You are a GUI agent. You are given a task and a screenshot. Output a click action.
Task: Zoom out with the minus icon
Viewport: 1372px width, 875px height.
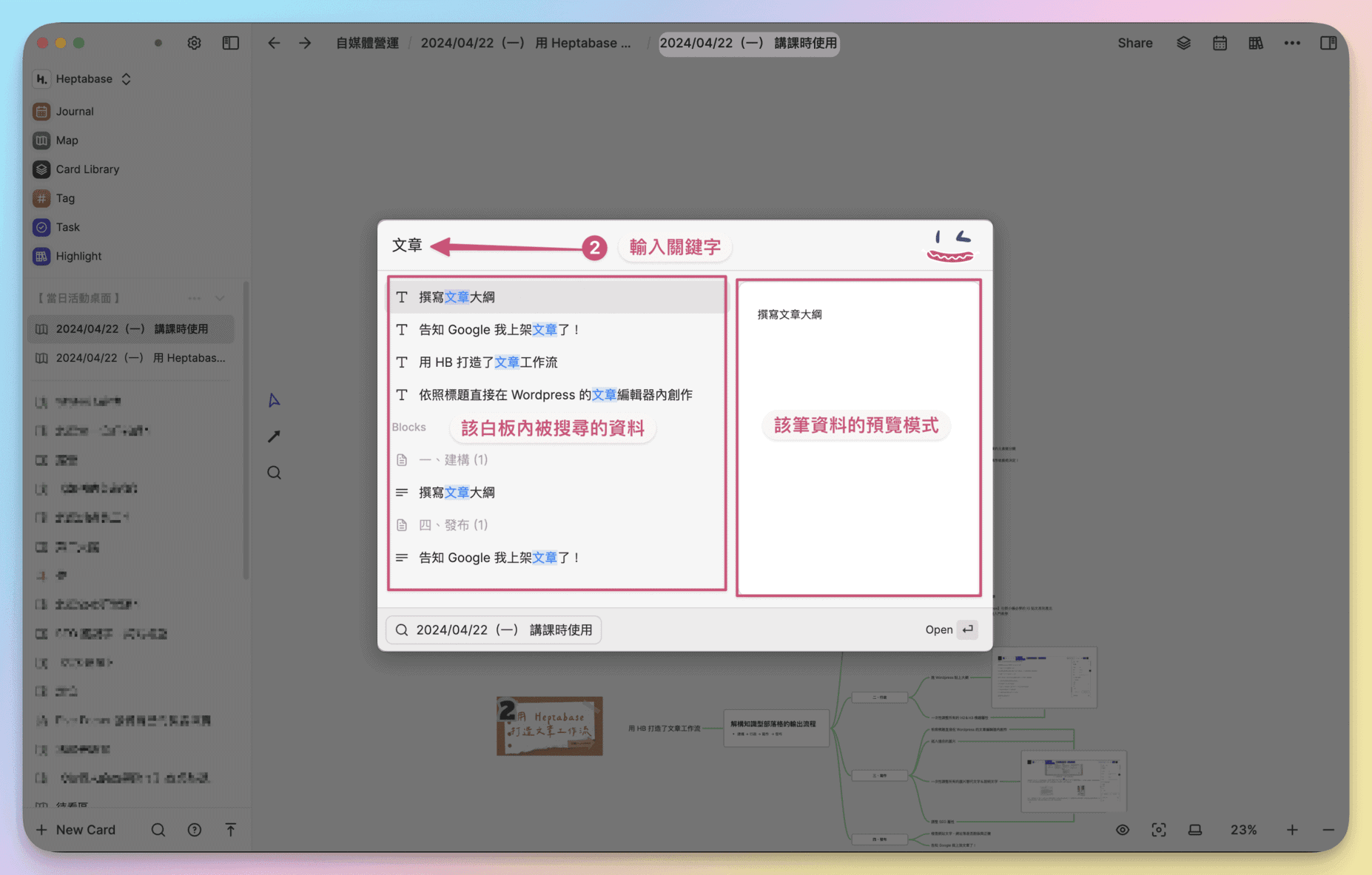(1328, 830)
